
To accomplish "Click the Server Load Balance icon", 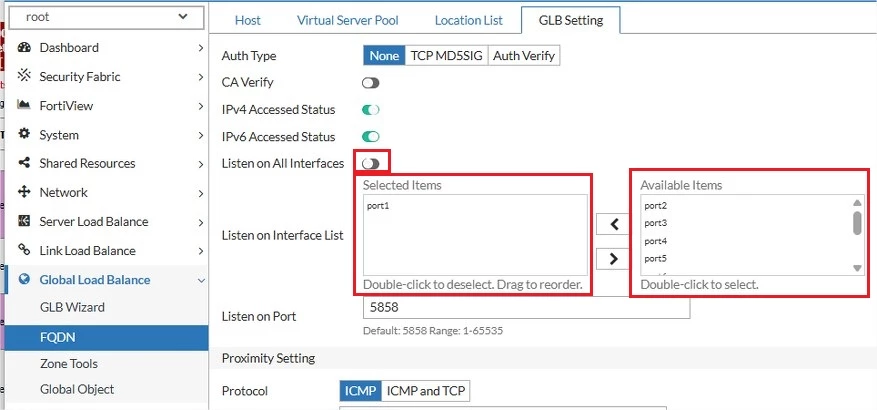I will coord(24,222).
